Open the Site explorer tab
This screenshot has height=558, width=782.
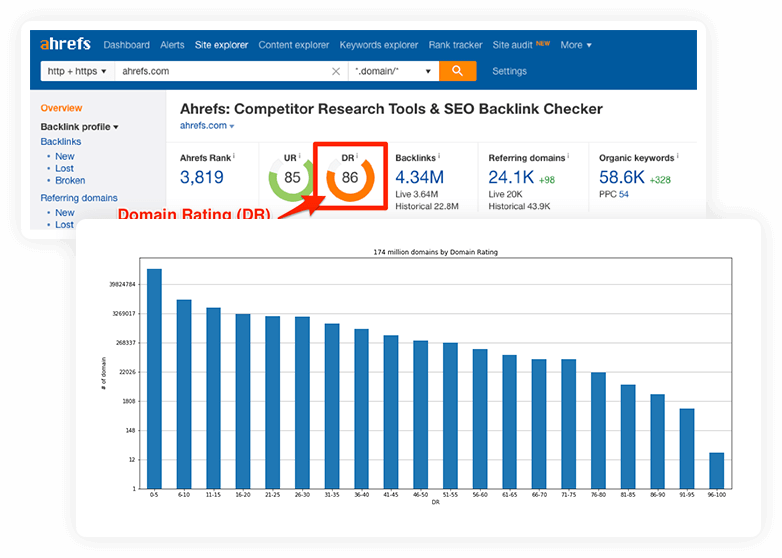pos(222,45)
